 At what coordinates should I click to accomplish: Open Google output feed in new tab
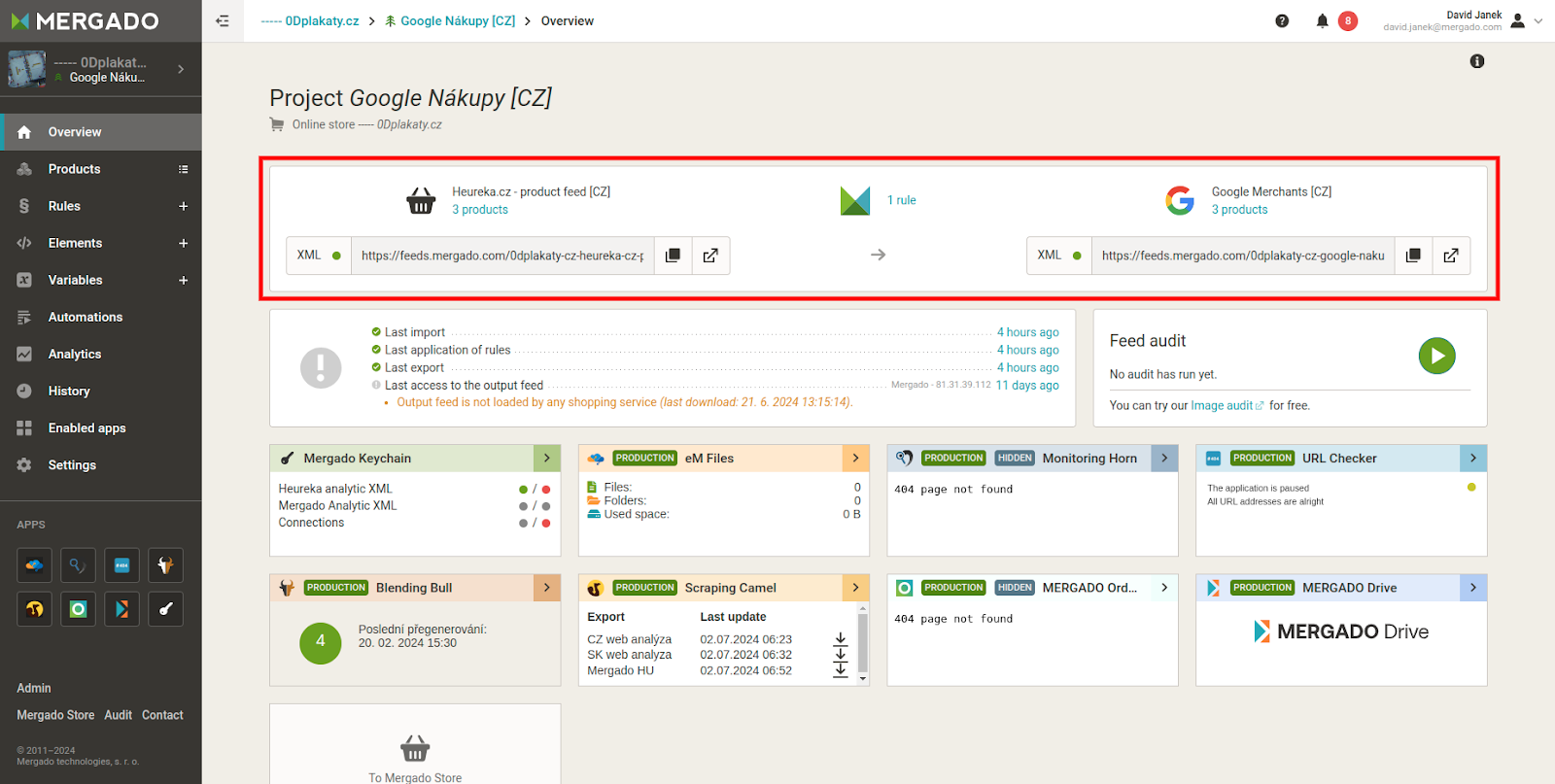(1451, 256)
